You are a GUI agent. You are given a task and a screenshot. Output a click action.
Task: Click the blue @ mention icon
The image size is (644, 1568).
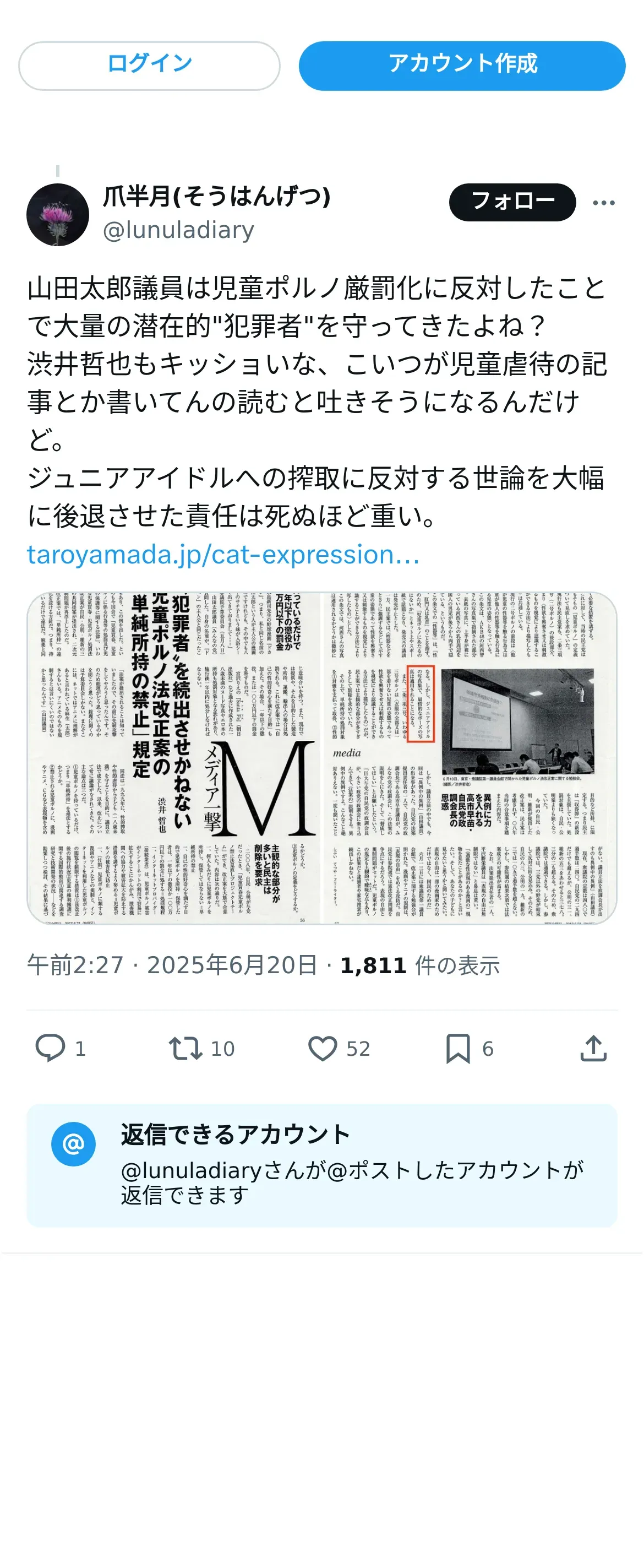[x=74, y=1144]
